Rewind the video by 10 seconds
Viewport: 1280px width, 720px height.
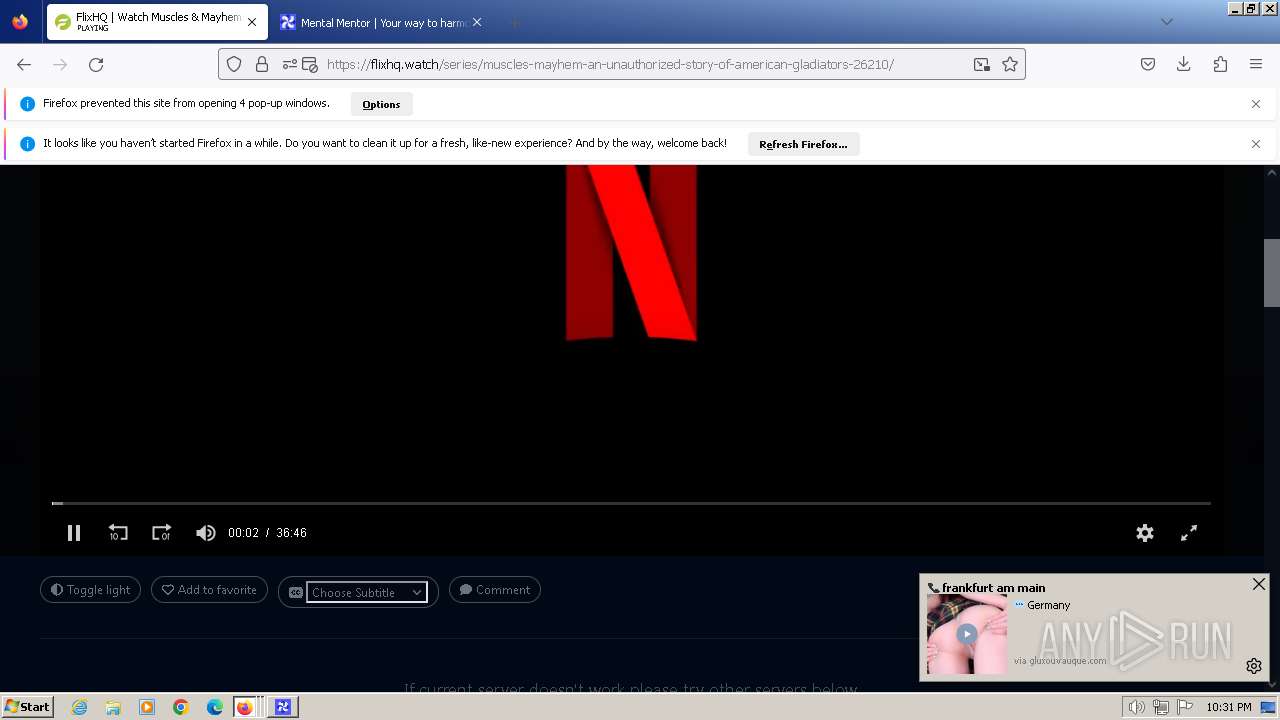pos(118,533)
